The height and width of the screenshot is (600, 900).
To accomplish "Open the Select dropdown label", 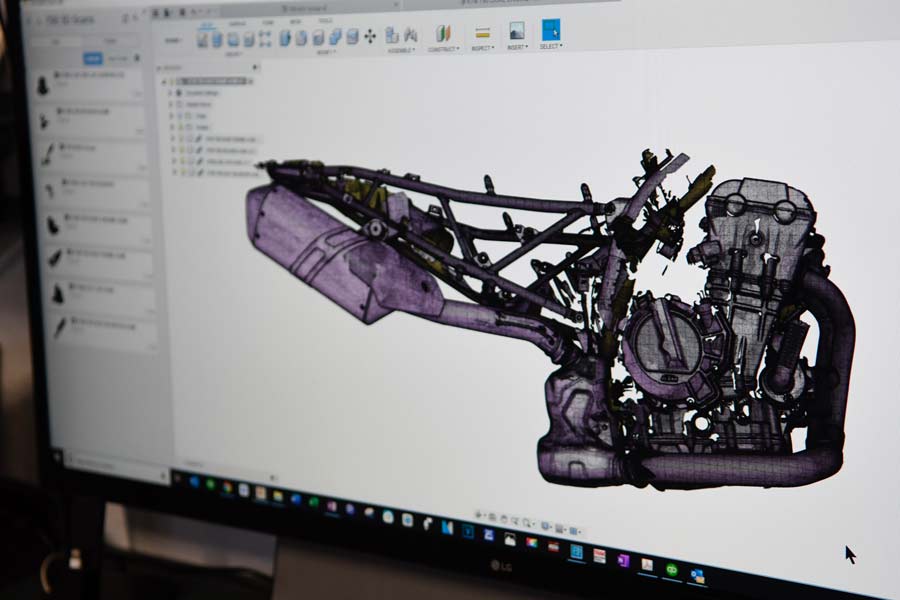I will [551, 46].
